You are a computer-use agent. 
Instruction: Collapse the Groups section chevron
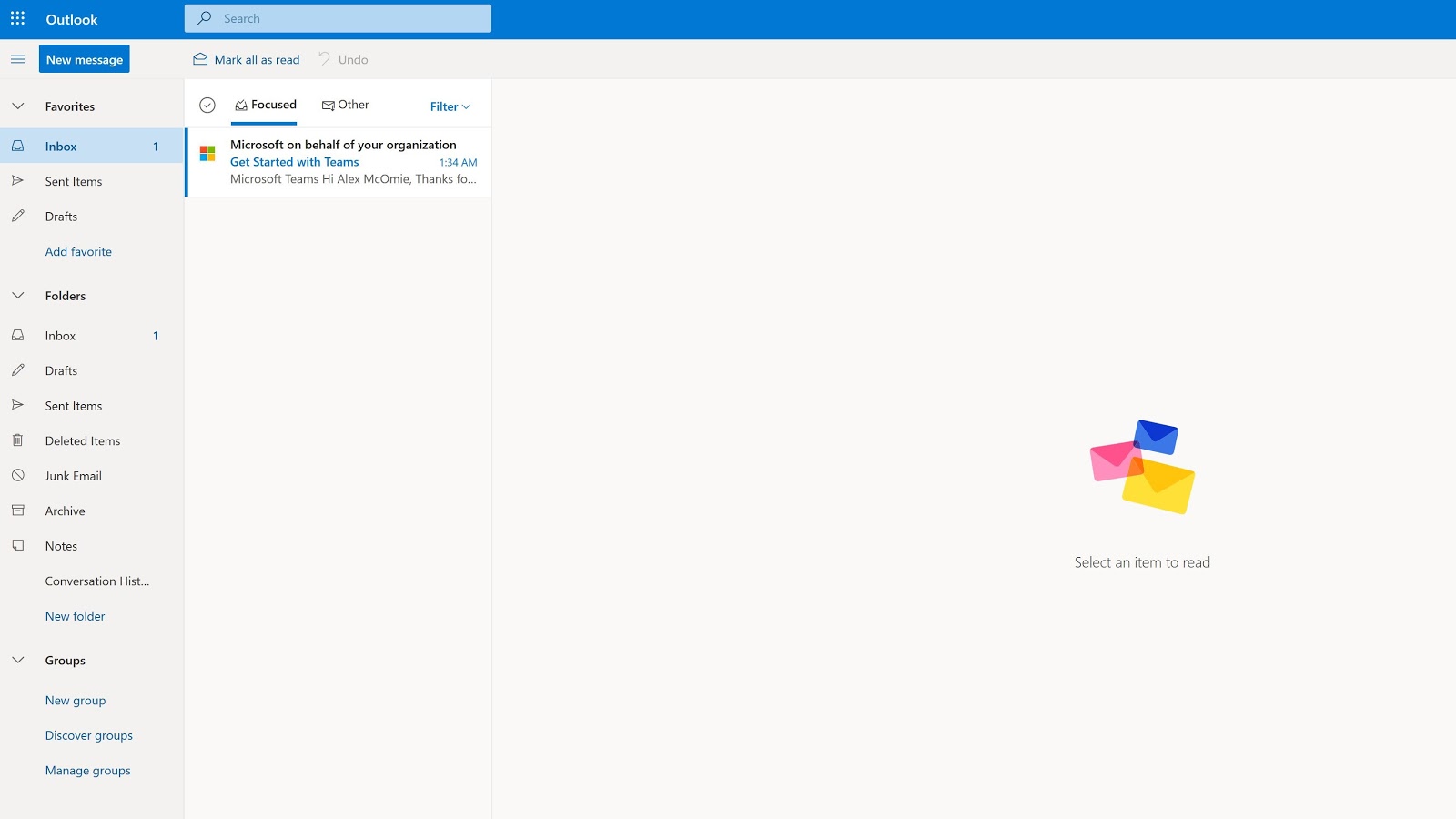17,661
